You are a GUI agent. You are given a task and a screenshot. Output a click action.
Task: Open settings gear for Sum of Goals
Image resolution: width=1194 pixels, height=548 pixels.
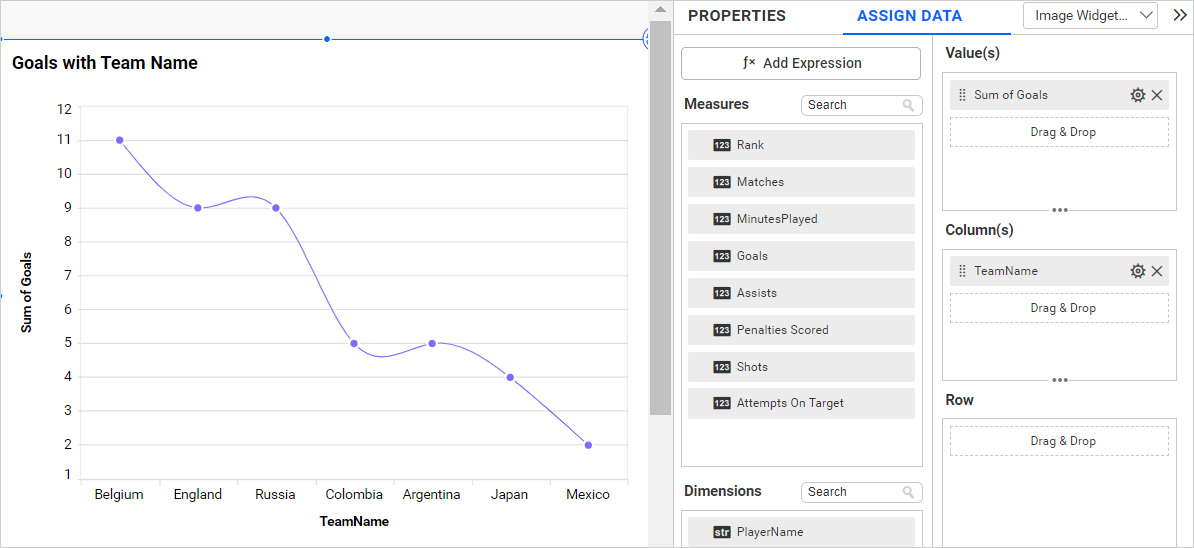click(1137, 95)
